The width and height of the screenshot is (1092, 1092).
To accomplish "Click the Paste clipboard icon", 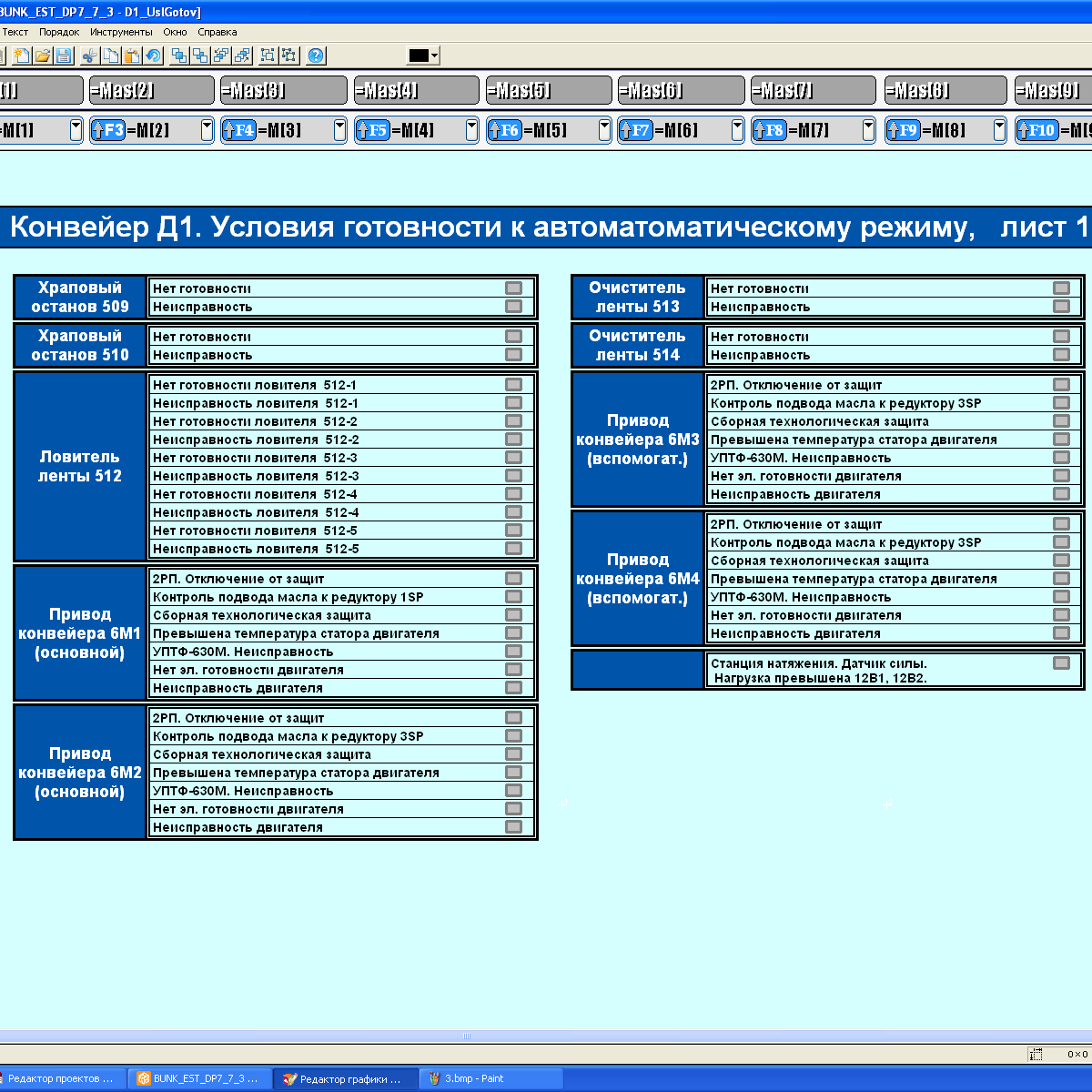I will tap(132, 56).
